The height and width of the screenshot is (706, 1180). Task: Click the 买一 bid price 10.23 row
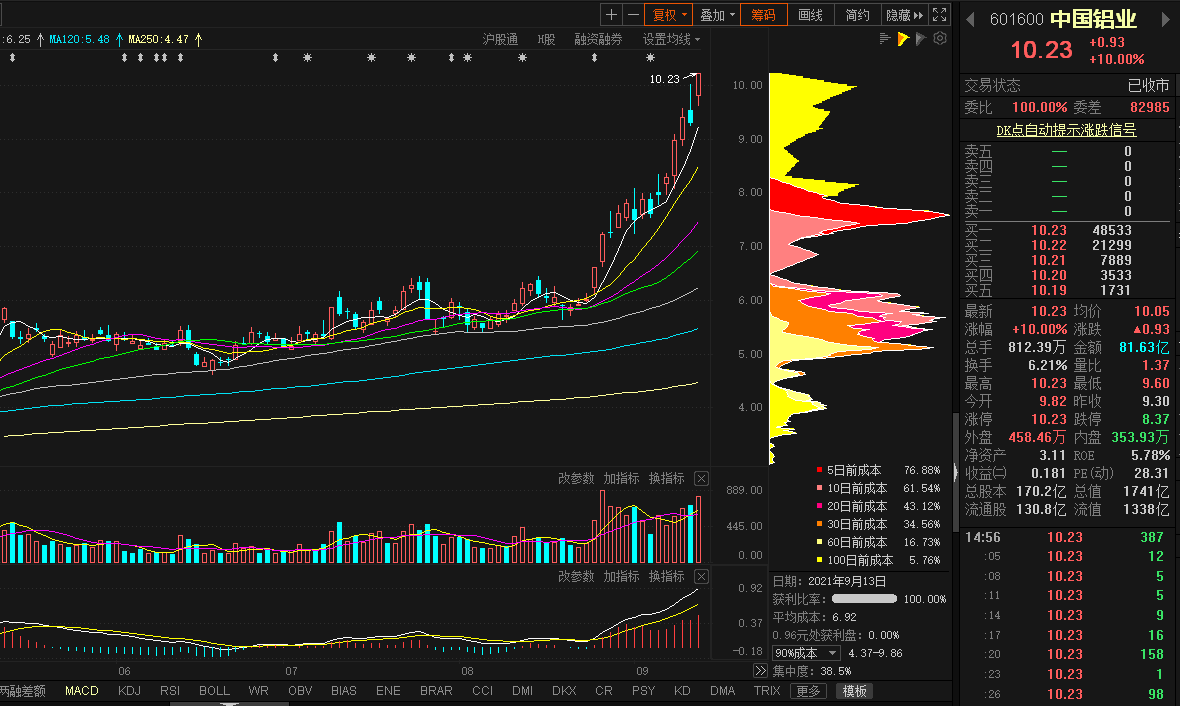point(1067,230)
